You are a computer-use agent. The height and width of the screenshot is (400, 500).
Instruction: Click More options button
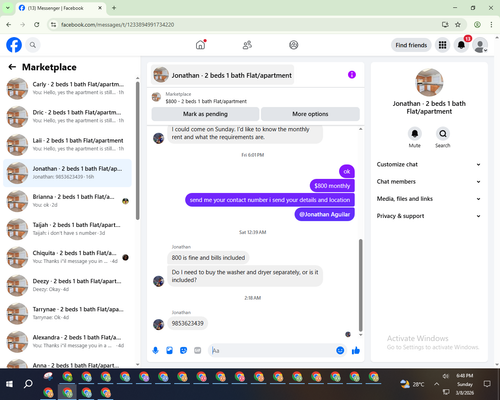click(310, 114)
